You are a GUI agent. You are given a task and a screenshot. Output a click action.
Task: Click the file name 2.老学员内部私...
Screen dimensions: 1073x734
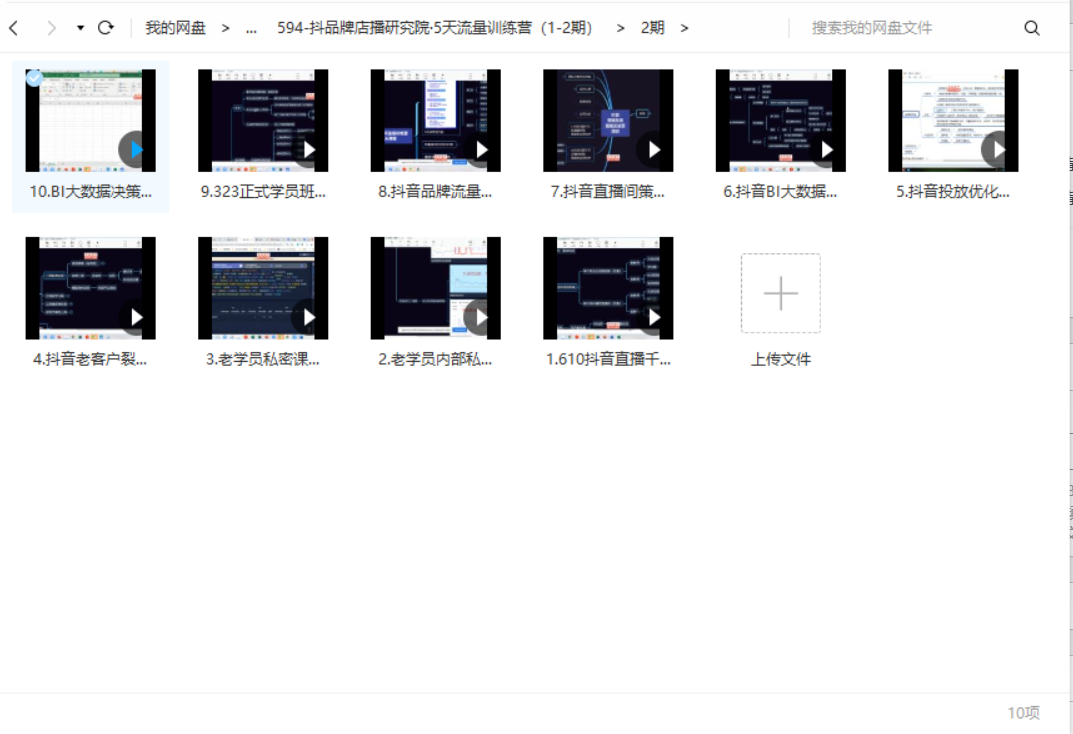[435, 359]
